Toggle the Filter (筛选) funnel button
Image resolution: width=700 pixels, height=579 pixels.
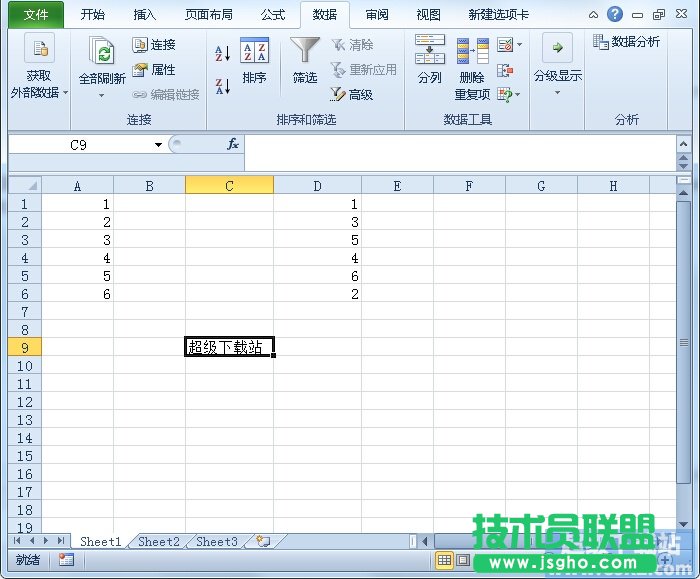[305, 60]
